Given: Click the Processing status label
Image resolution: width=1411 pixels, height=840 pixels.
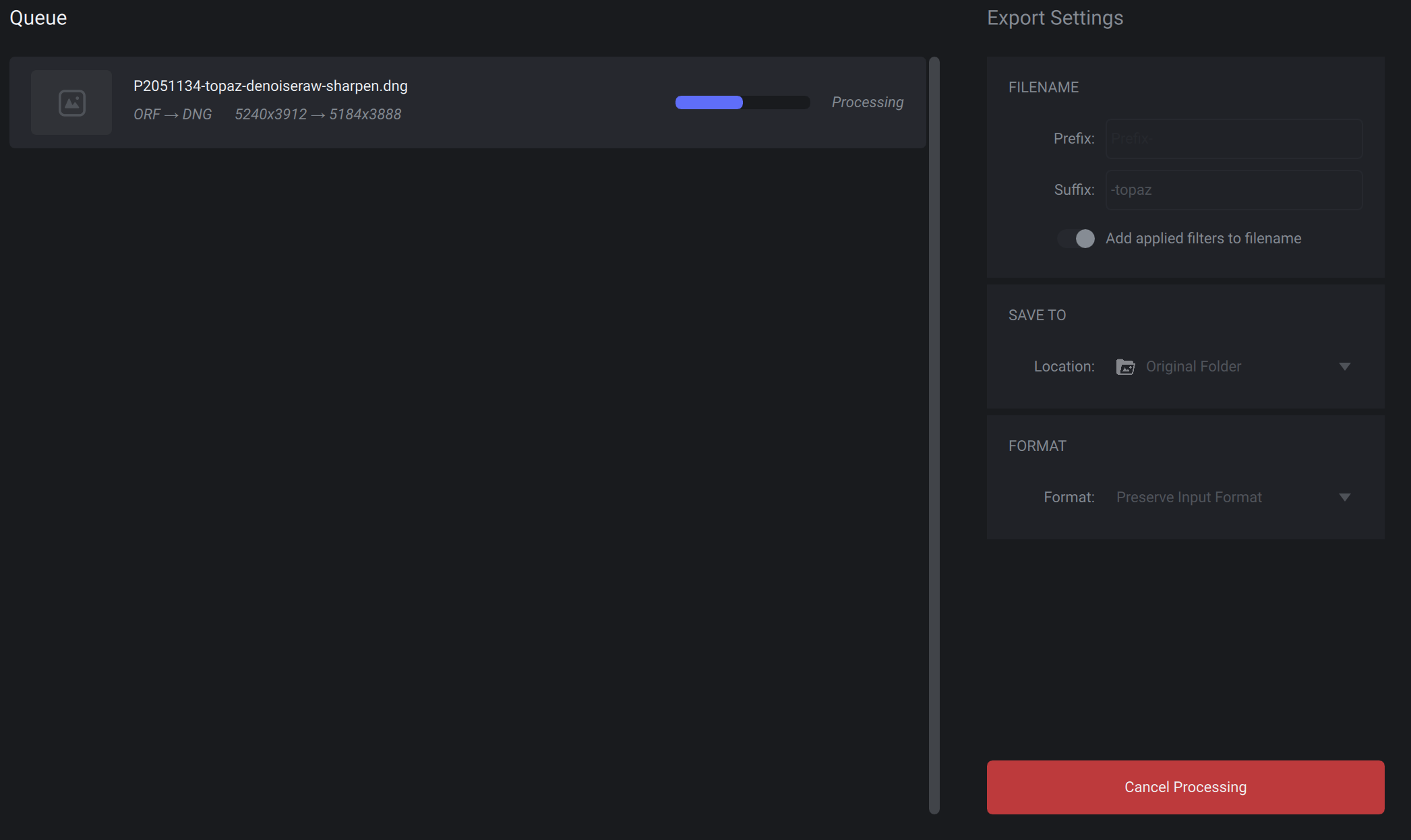Looking at the screenshot, I should 867,102.
